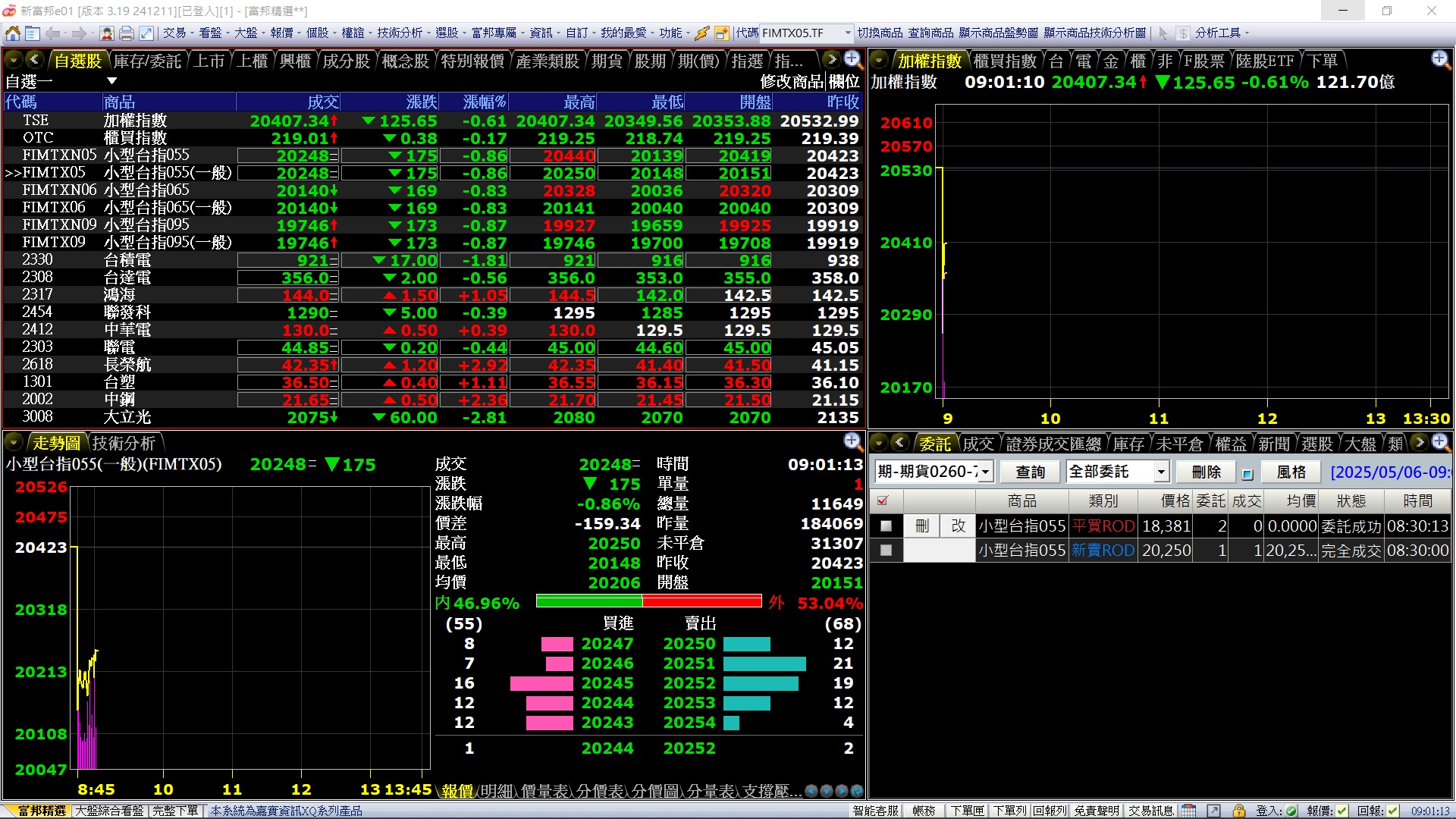Zoom the watchlist panel with magnifier icon
Viewport: 1456px width, 819px height.
point(853,59)
